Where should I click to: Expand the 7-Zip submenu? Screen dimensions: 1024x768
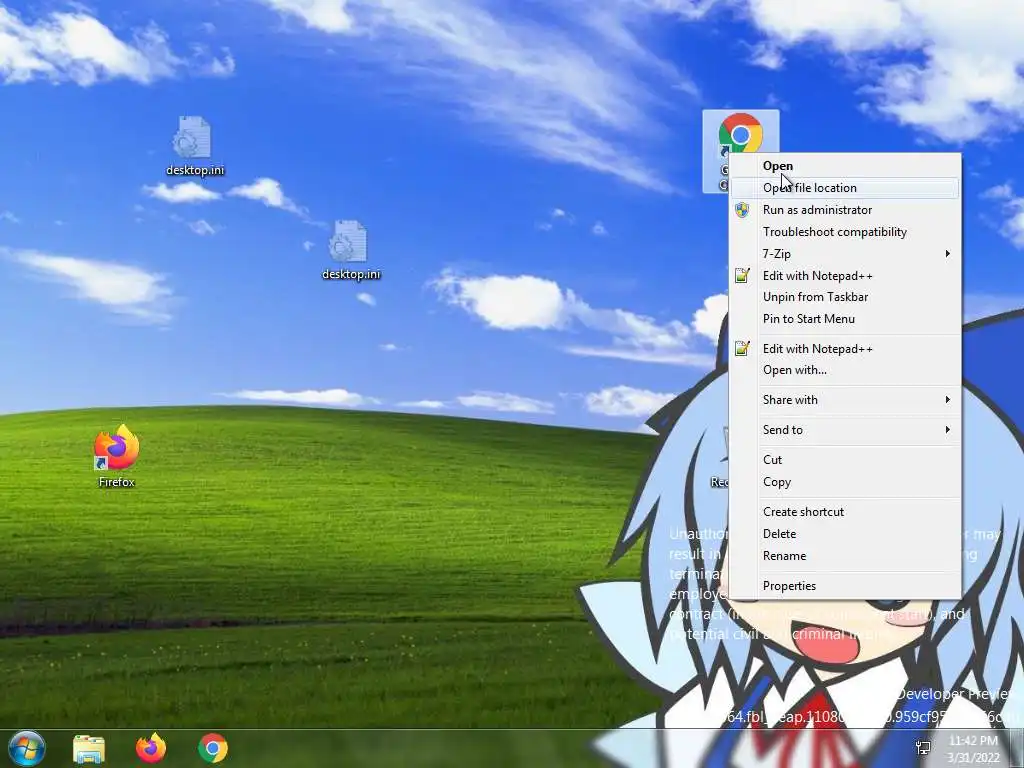[x=844, y=253]
